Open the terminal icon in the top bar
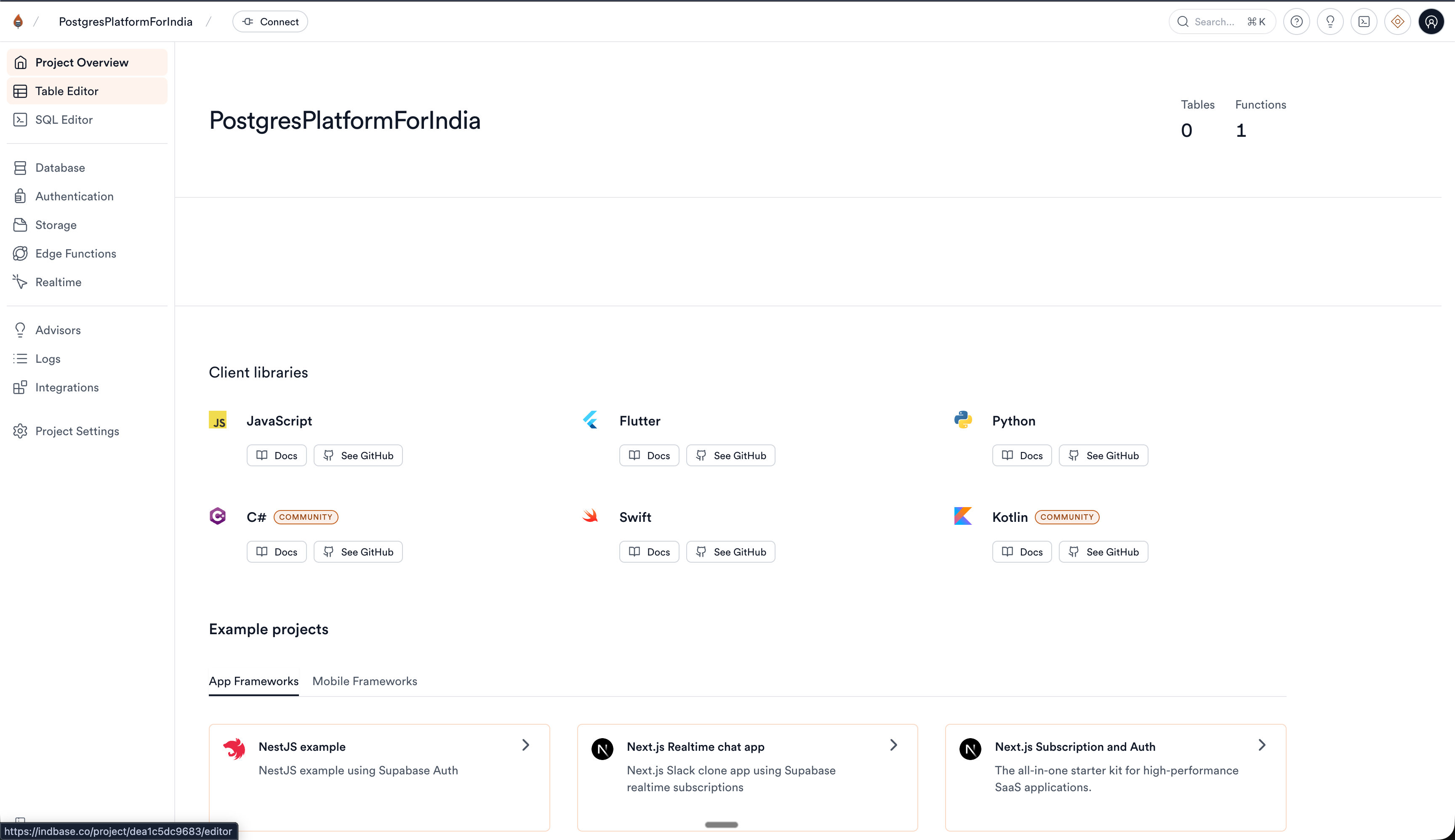The image size is (1455, 840). tap(1364, 21)
